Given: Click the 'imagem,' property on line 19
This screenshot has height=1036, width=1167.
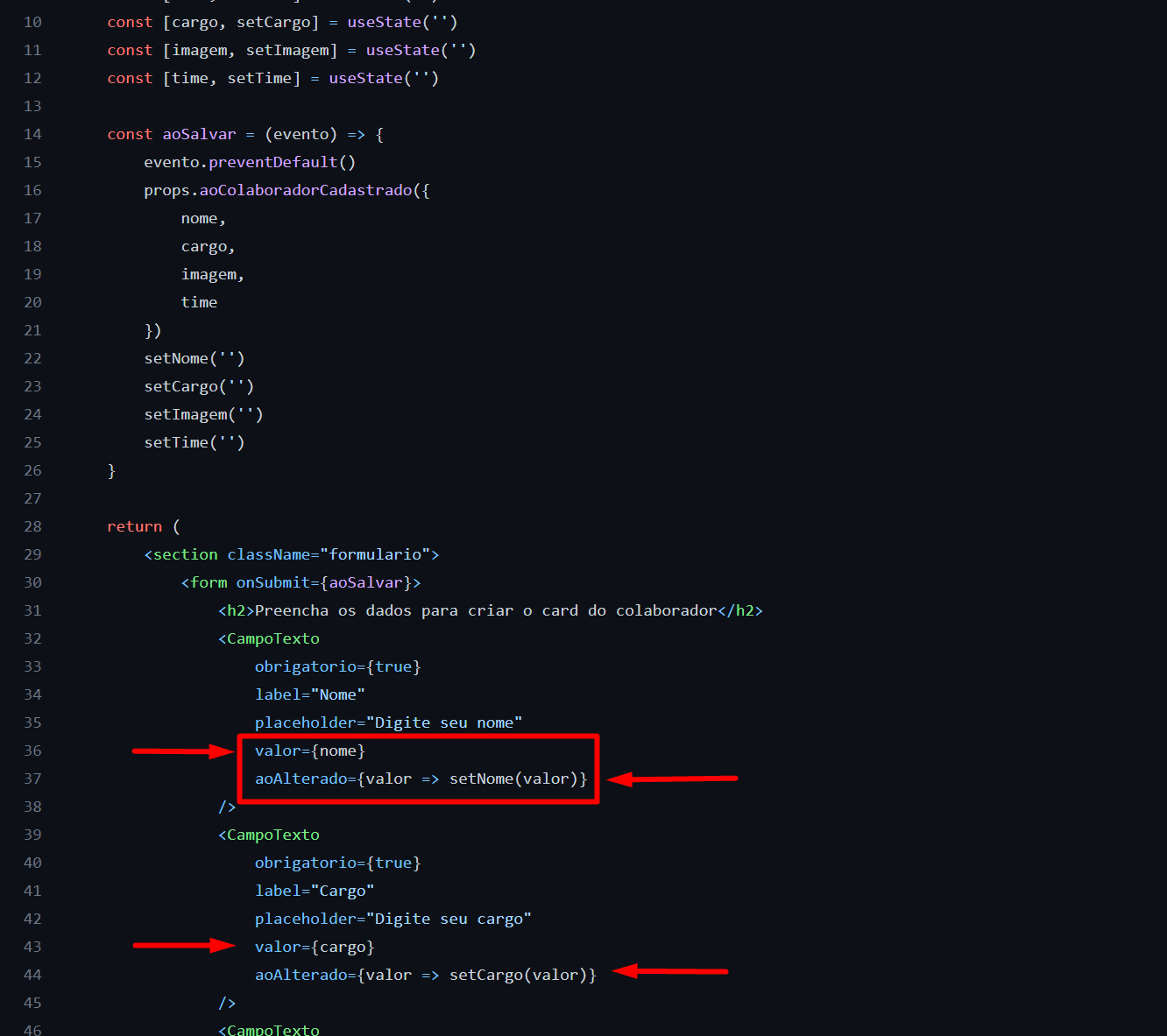Looking at the screenshot, I should [213, 274].
